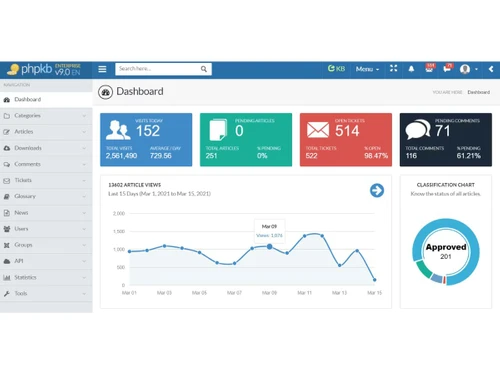This screenshot has width=500, height=375.
Task: Click the 13602 Article Views heading
Action: click(135, 185)
